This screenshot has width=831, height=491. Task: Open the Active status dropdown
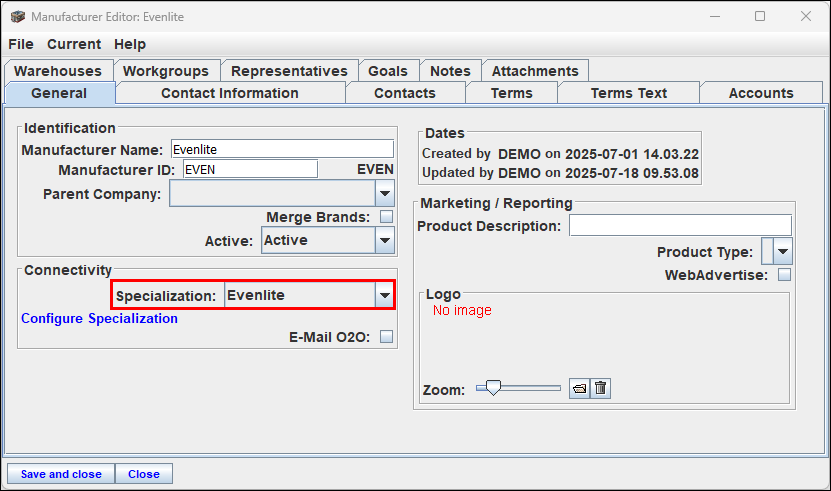(x=385, y=240)
